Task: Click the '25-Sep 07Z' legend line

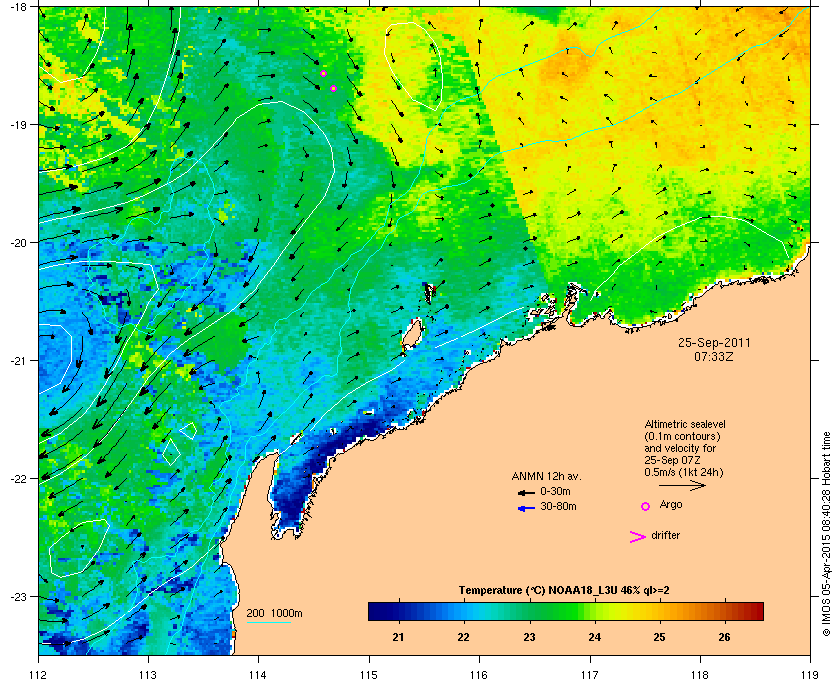Action: point(672,460)
